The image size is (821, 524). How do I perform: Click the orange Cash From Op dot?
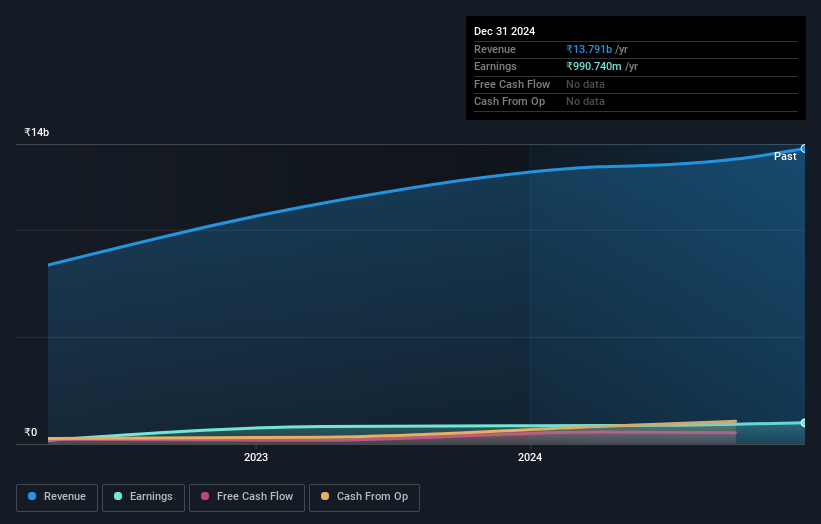click(325, 496)
